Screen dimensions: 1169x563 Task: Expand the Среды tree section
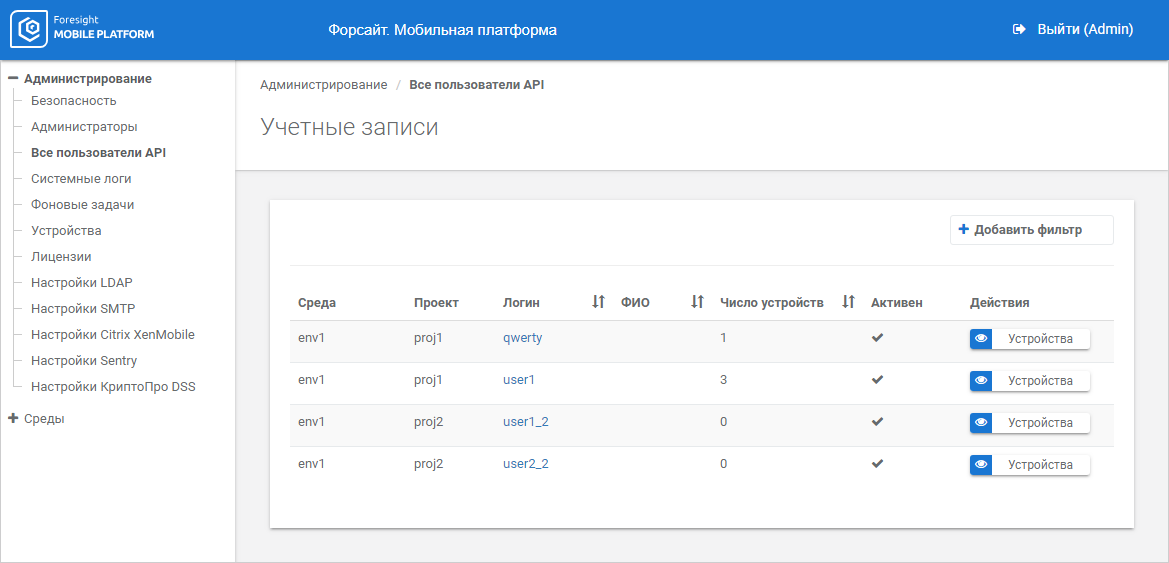[13, 419]
